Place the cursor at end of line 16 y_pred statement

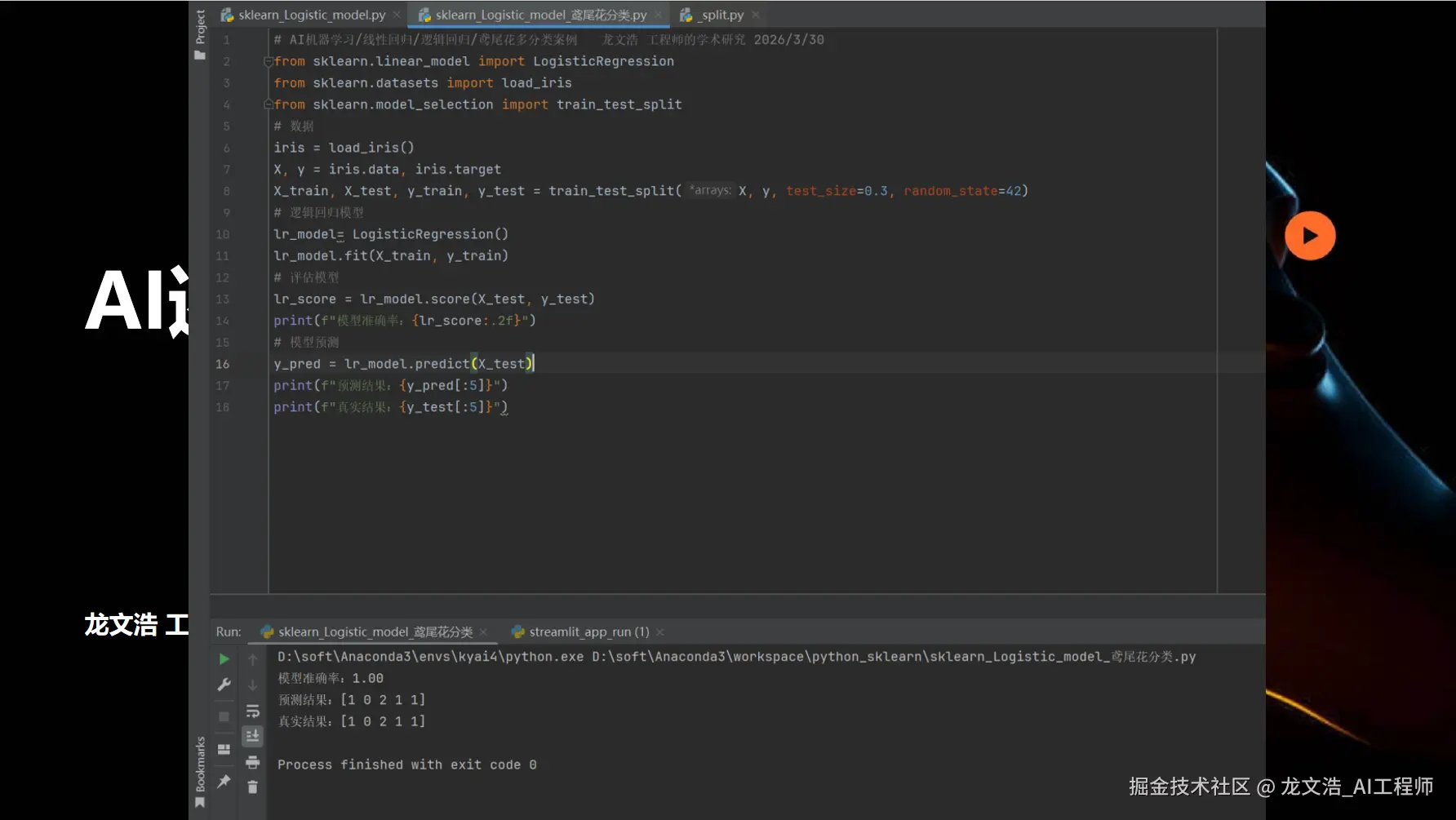pyautogui.click(x=534, y=364)
